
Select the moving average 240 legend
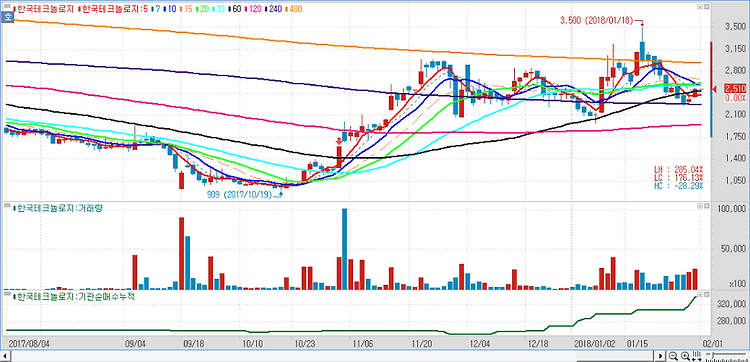pos(273,8)
